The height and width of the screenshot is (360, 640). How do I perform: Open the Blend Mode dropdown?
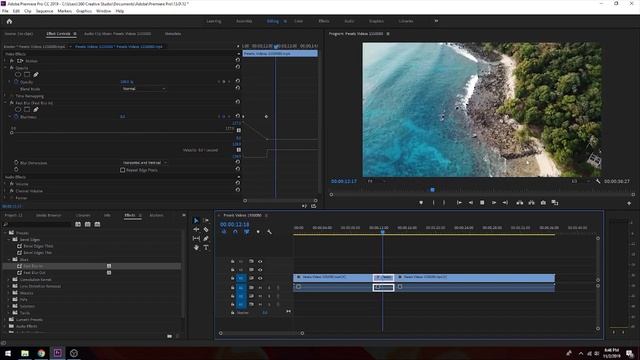click(144, 89)
